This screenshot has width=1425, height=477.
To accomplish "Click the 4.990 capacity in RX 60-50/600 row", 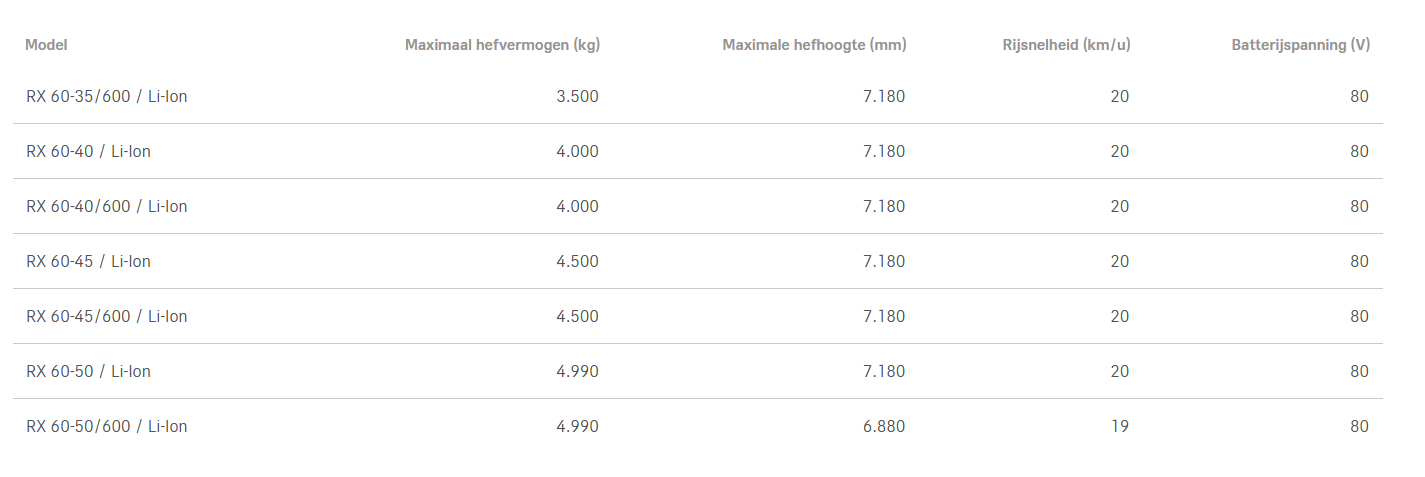I will click(x=577, y=427).
